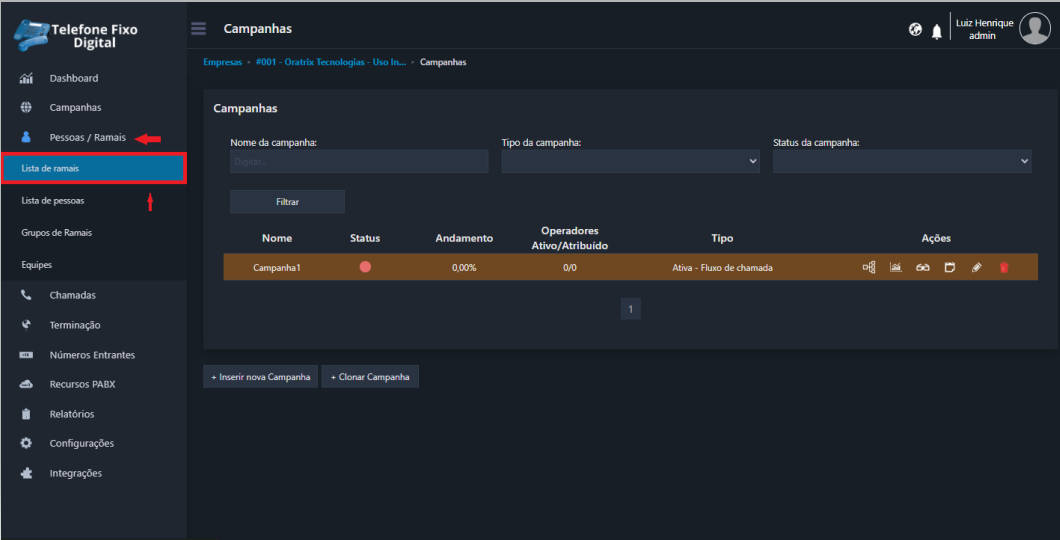This screenshot has width=1060, height=540.
Task: Click the user avatar picture
Action: tap(1034, 29)
